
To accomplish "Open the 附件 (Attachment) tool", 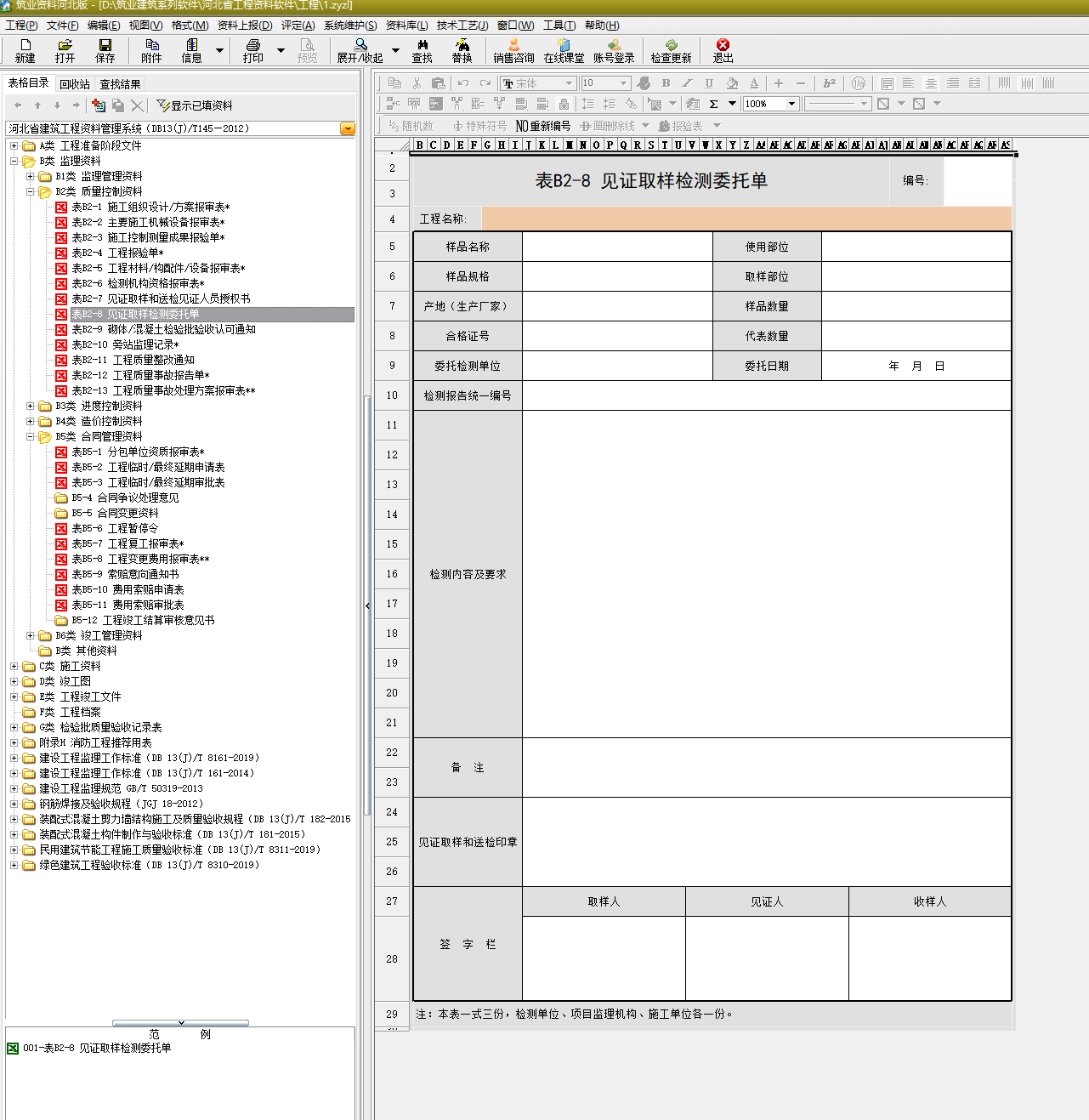I will pos(151,51).
